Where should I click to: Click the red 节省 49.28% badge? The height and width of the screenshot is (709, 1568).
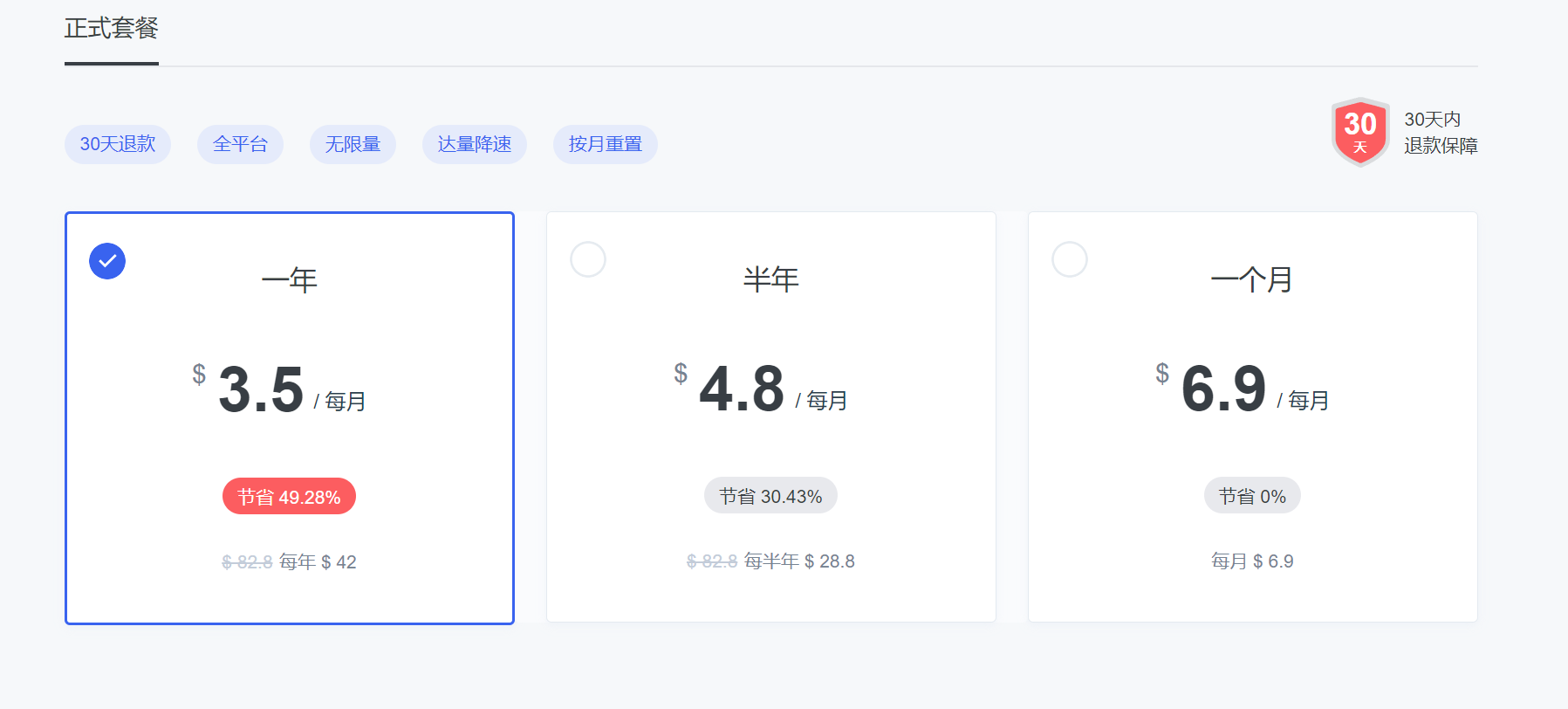pos(289,497)
